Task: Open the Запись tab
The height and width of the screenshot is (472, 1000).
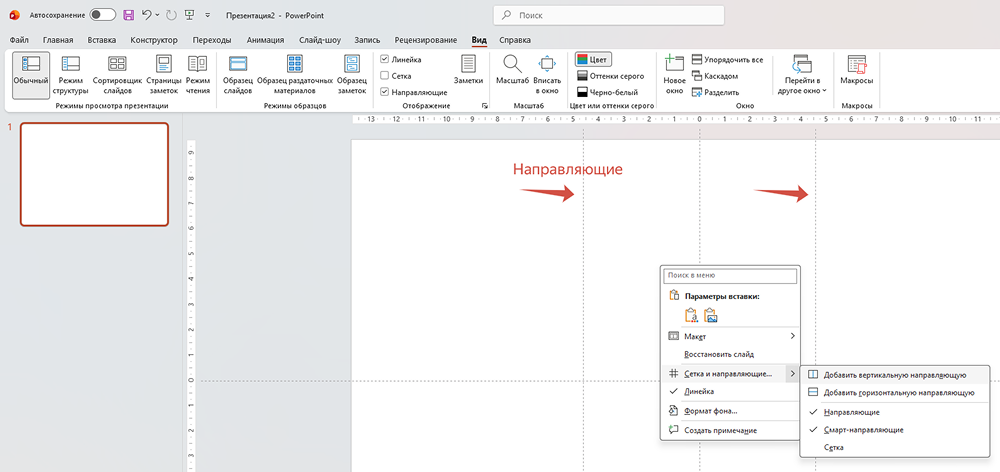Action: 367,40
